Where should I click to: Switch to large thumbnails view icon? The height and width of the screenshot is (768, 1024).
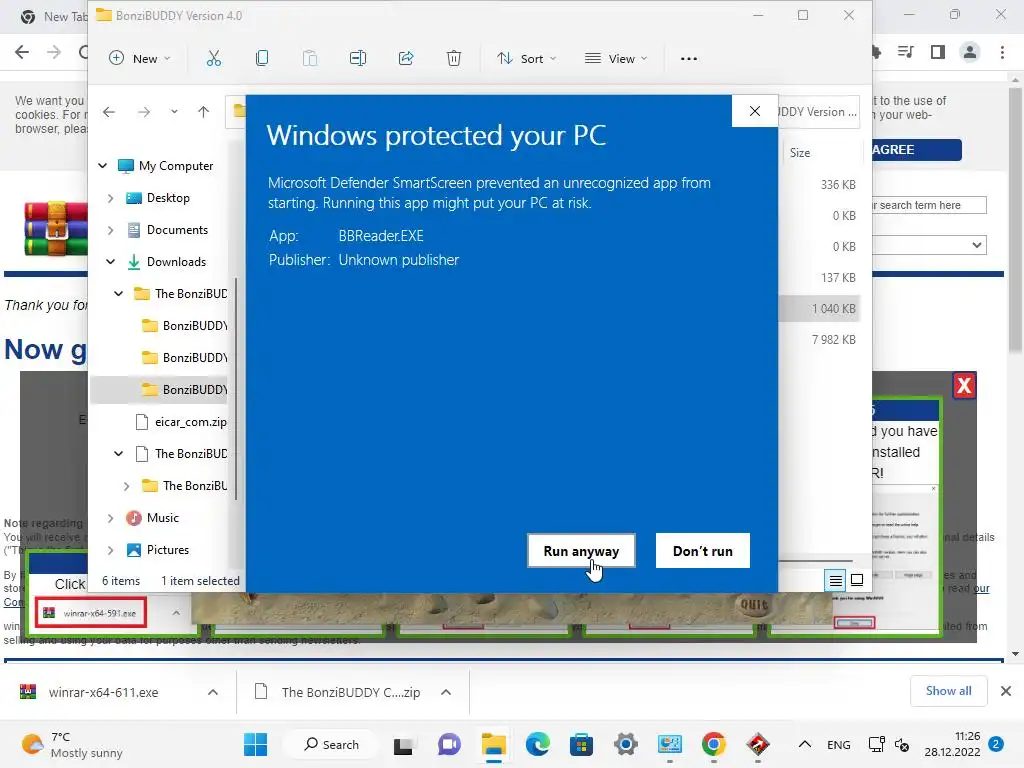click(857, 580)
